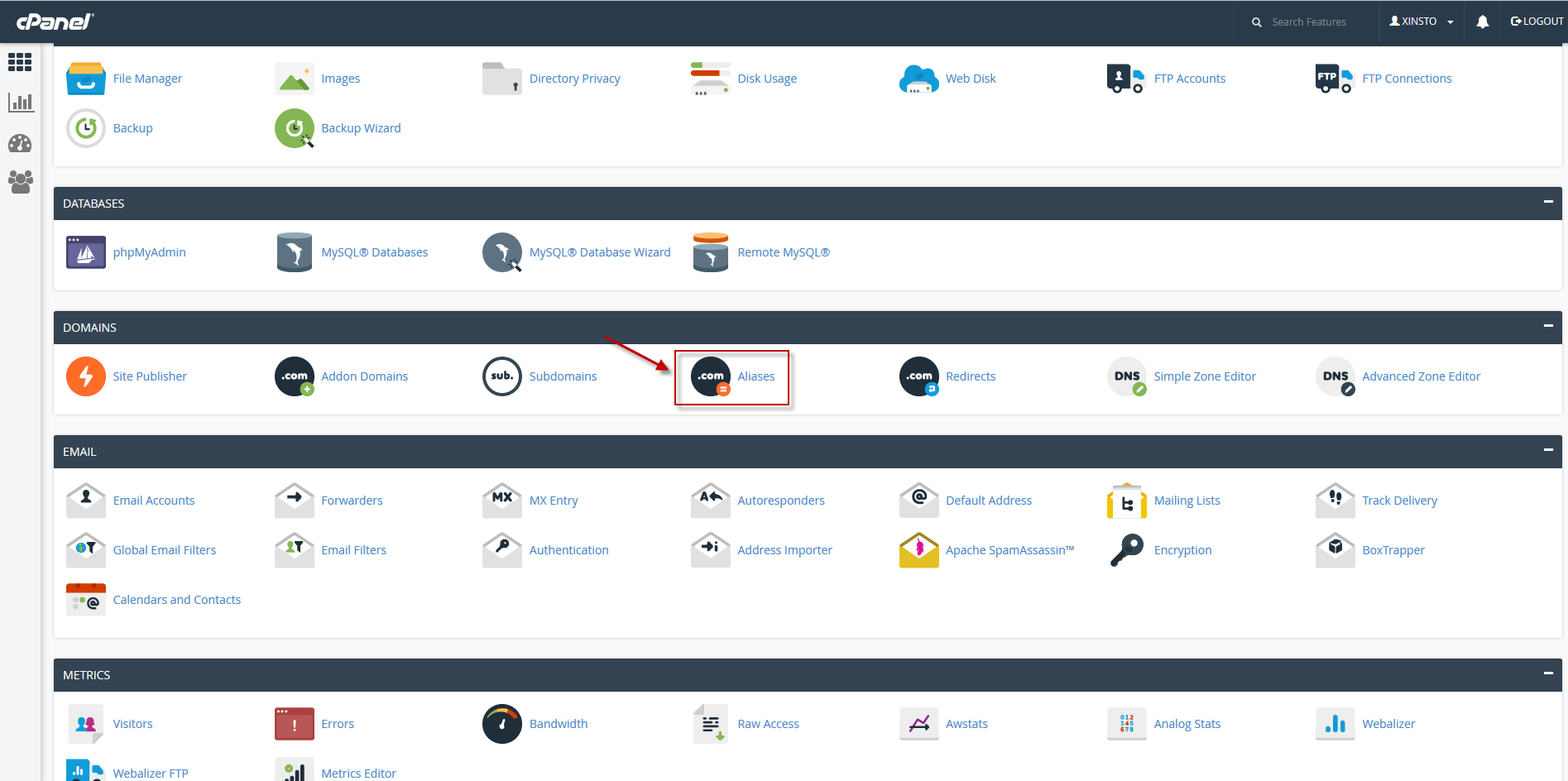Viewport: 1568px width, 781px height.
Task: Open the Mailing Lists icon
Action: pos(1126,501)
